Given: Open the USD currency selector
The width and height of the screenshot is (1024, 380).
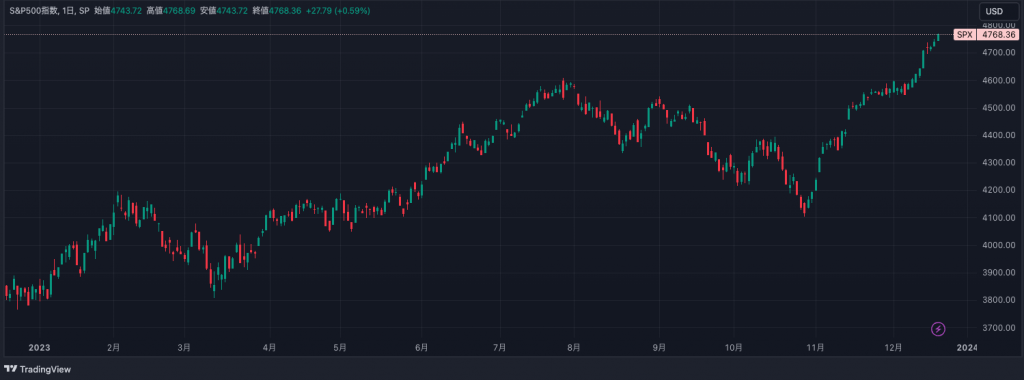Looking at the screenshot, I should [x=999, y=11].
